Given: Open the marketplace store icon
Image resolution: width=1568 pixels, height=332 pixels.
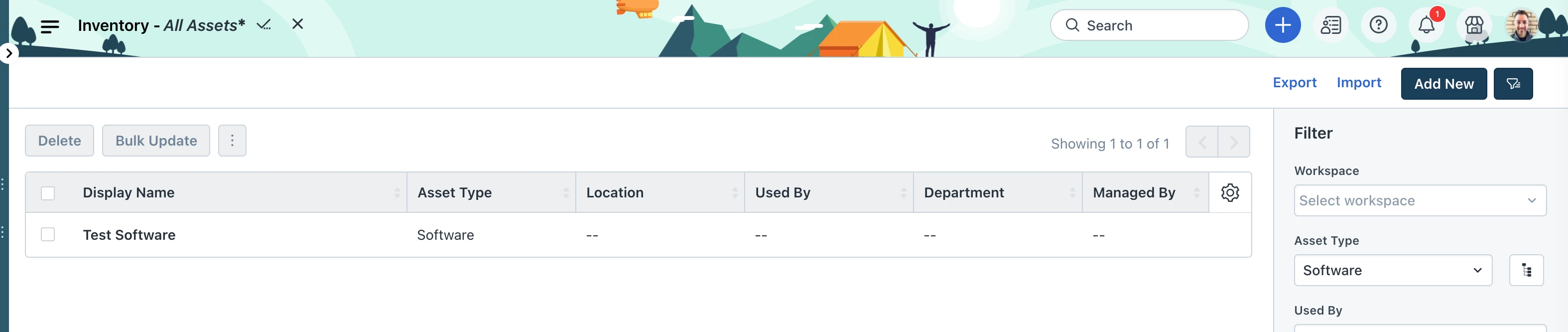Looking at the screenshot, I should [1474, 25].
